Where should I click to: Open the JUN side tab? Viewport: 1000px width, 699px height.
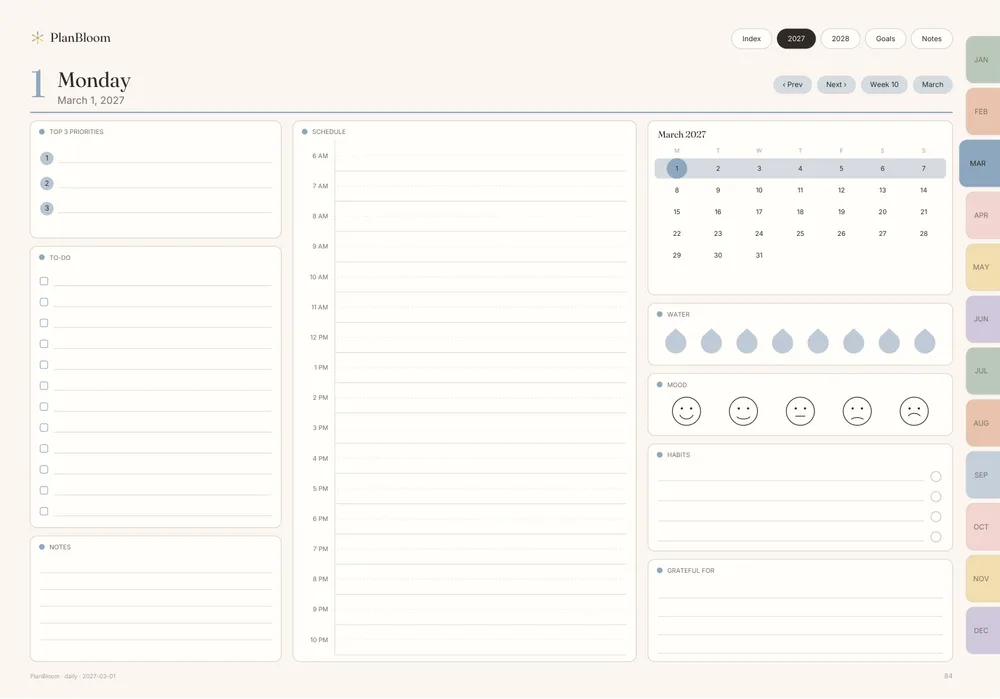click(983, 320)
